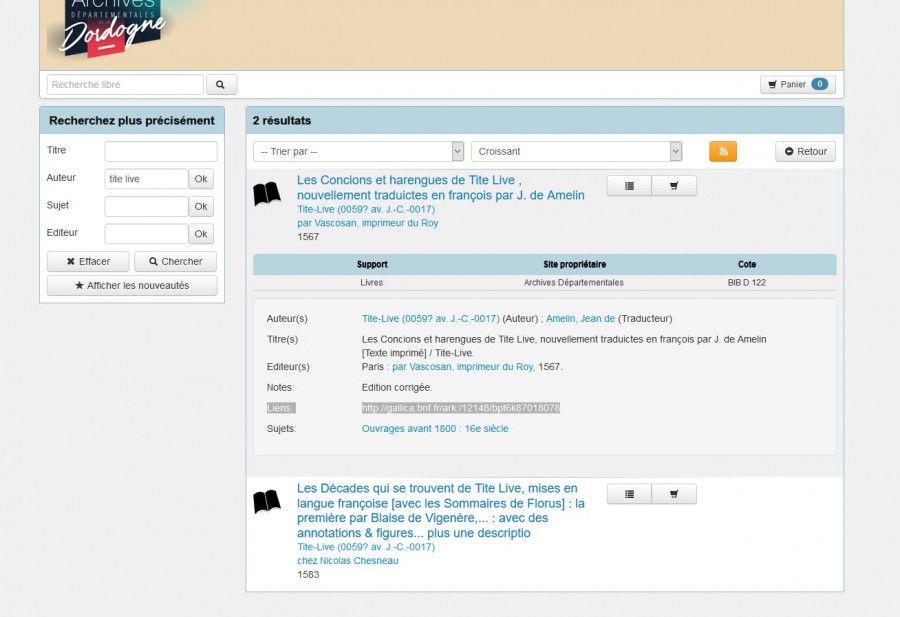Open the gallica.bnf.fr link
The width and height of the screenshot is (900, 617).
click(x=460, y=408)
